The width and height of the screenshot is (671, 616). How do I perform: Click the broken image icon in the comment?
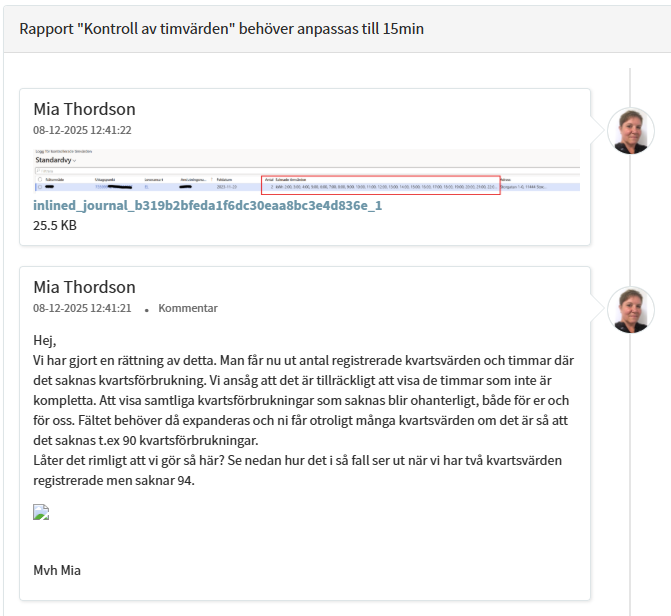coord(41,513)
